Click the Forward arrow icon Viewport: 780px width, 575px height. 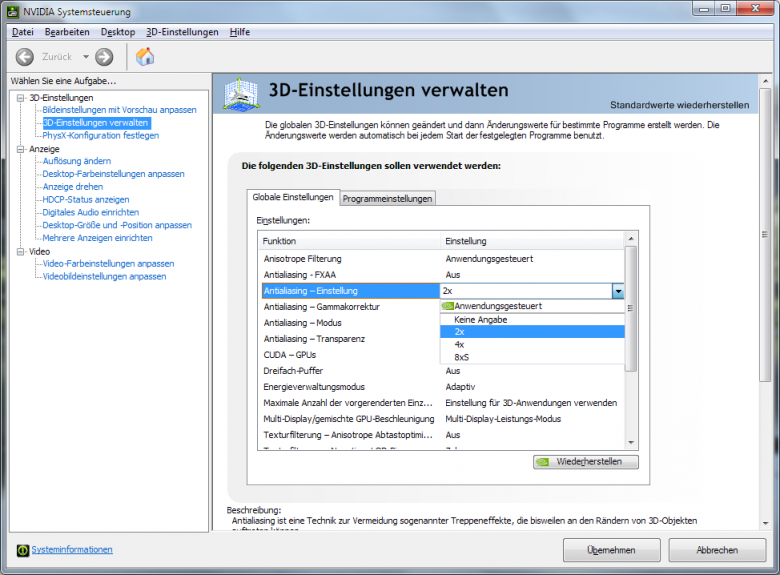click(x=104, y=57)
